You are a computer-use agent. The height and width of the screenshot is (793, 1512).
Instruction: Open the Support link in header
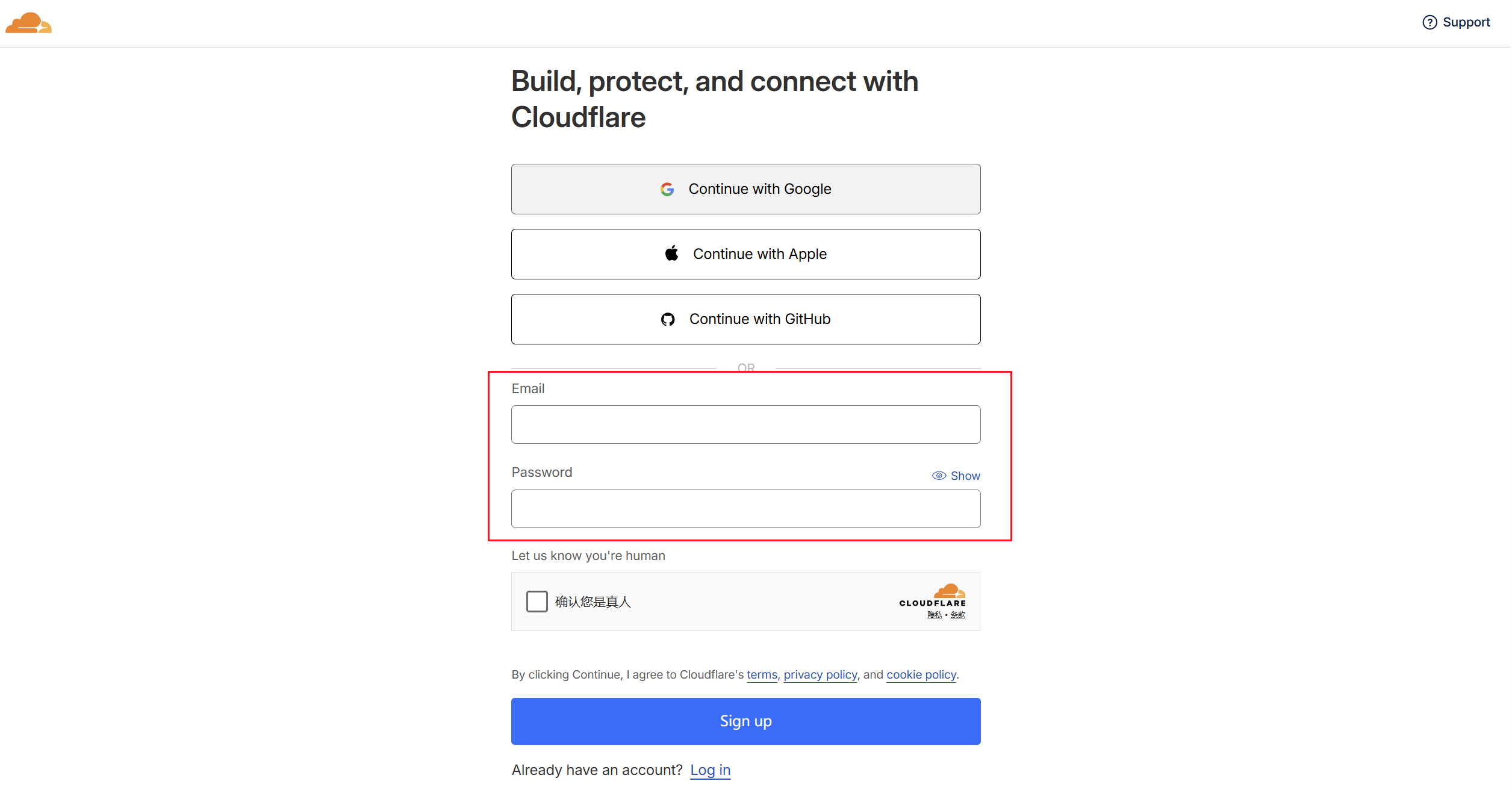1466,22
